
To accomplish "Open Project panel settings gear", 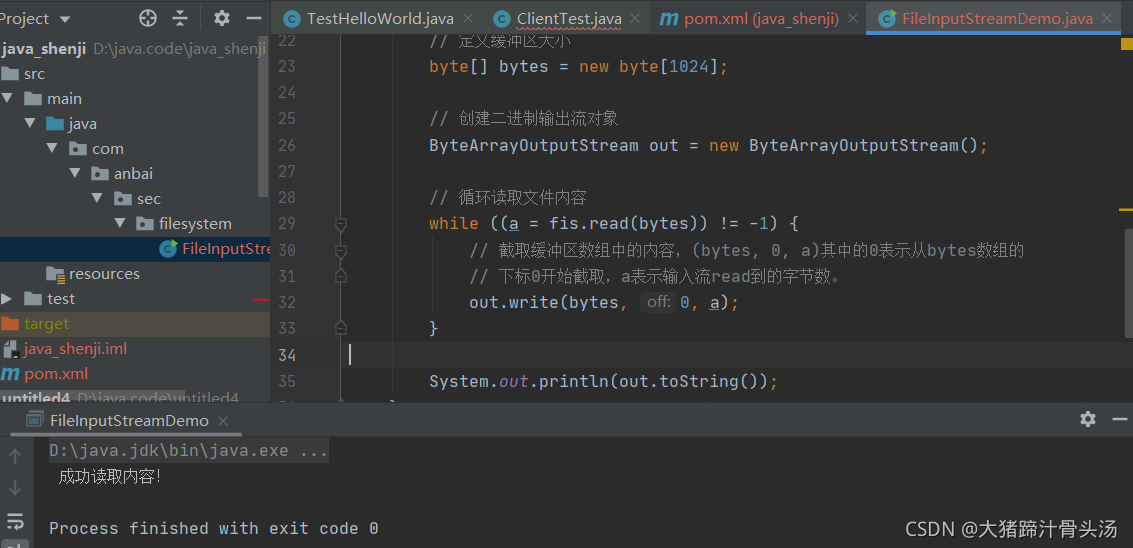I will (x=222, y=18).
